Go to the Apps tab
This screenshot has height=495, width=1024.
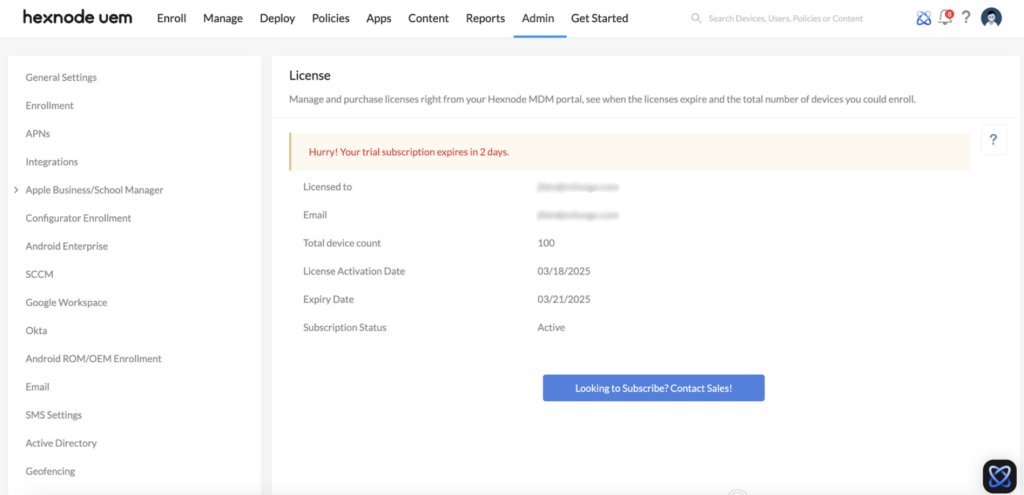(x=379, y=18)
